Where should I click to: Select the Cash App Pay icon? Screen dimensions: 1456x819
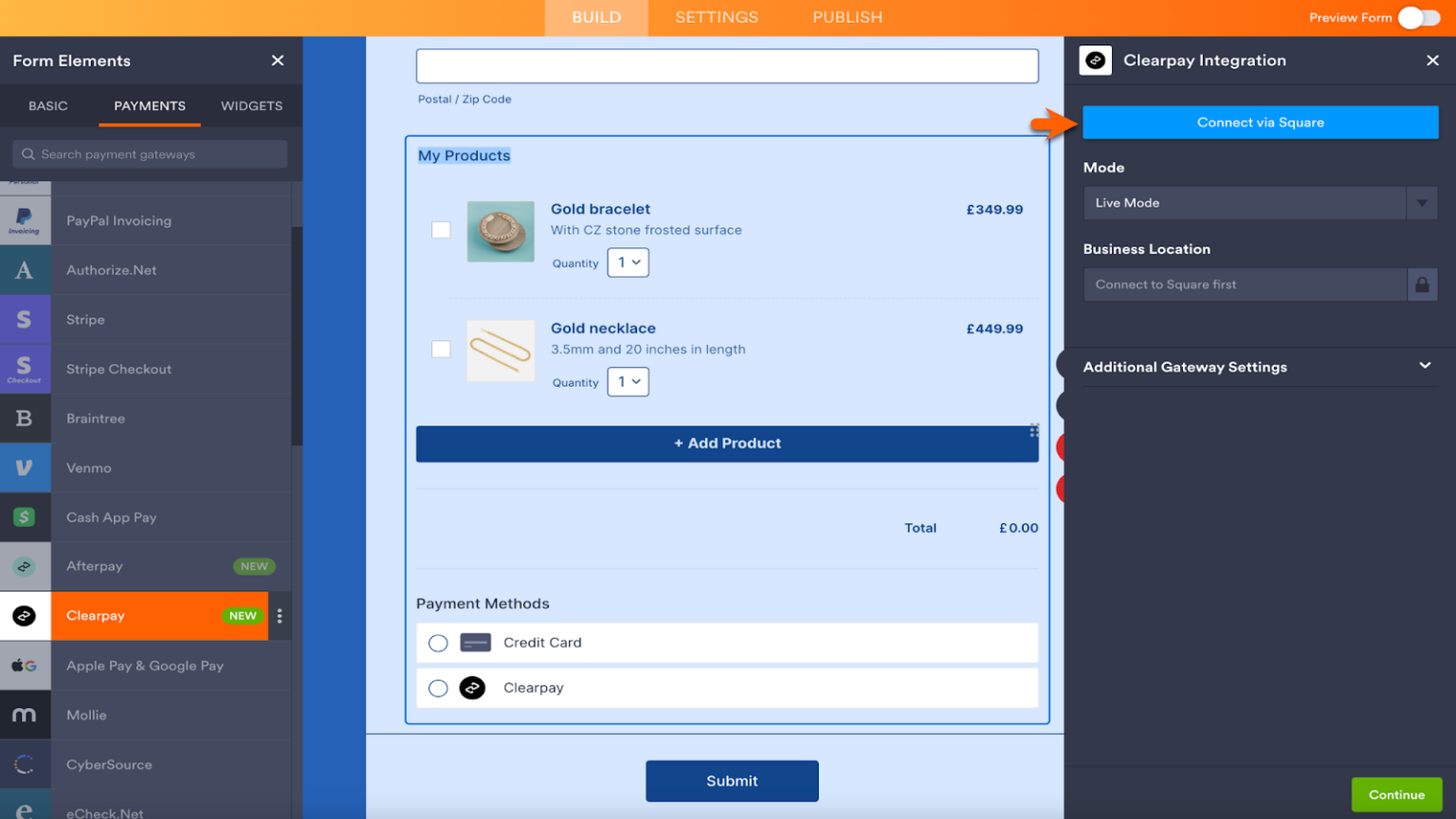pyautogui.click(x=26, y=517)
